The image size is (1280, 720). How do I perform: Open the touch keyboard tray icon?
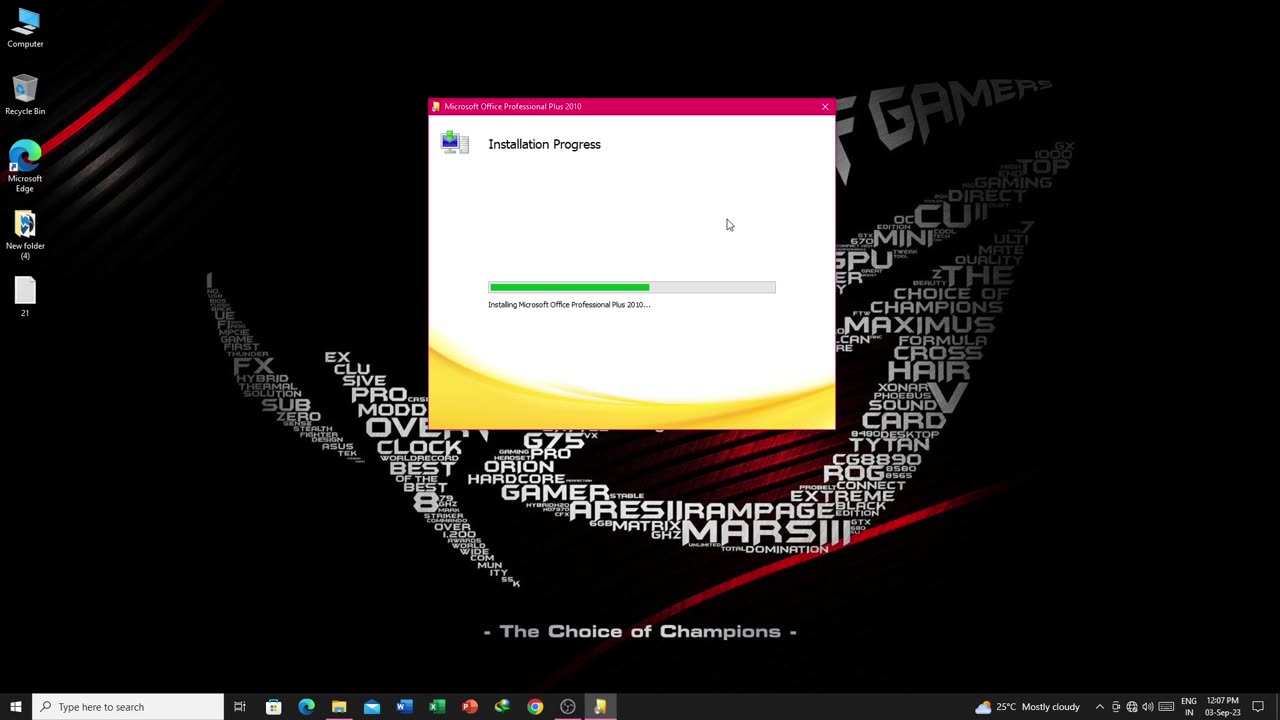coord(1166,707)
